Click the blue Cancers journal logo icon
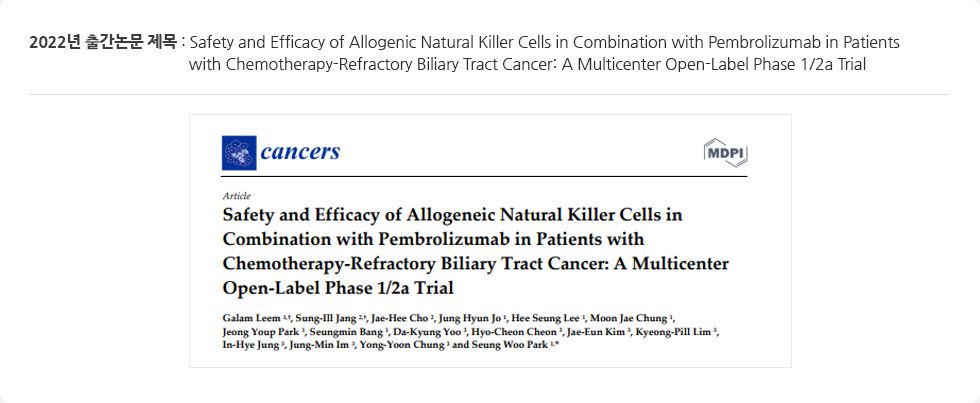 tap(239, 153)
